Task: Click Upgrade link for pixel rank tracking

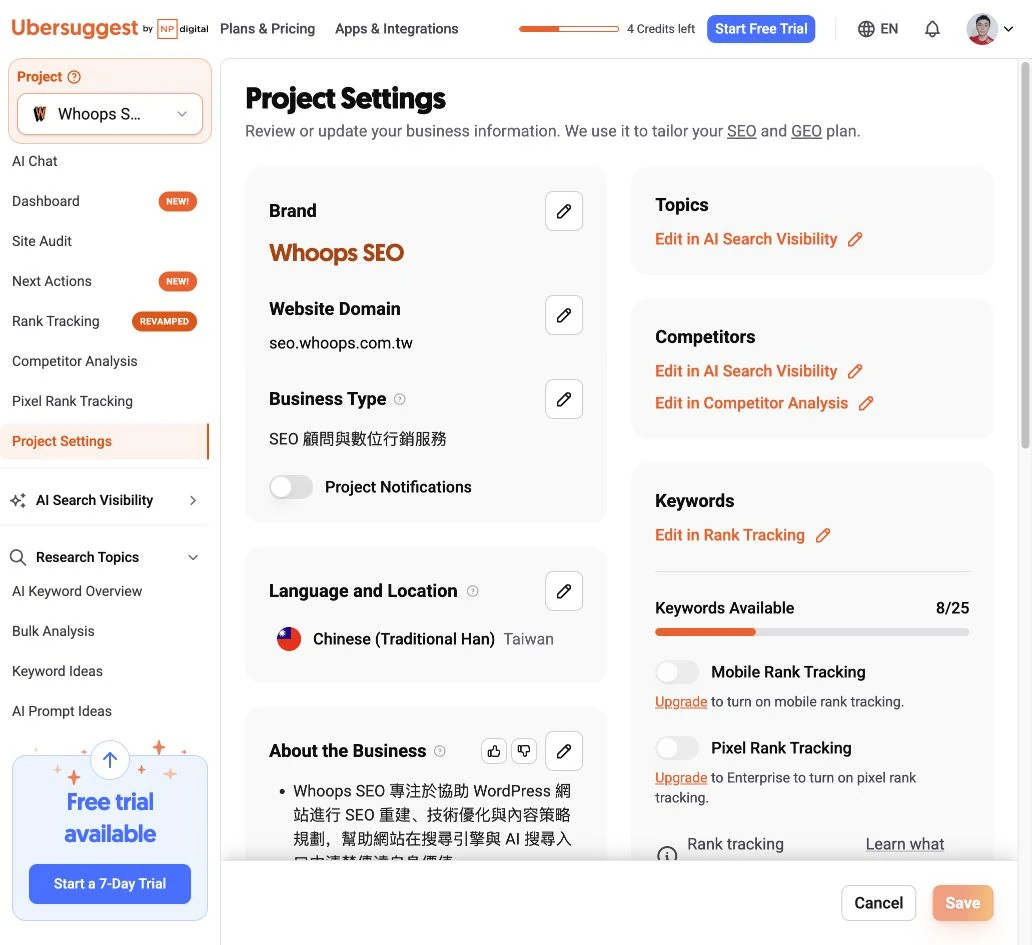Action: coord(681,778)
